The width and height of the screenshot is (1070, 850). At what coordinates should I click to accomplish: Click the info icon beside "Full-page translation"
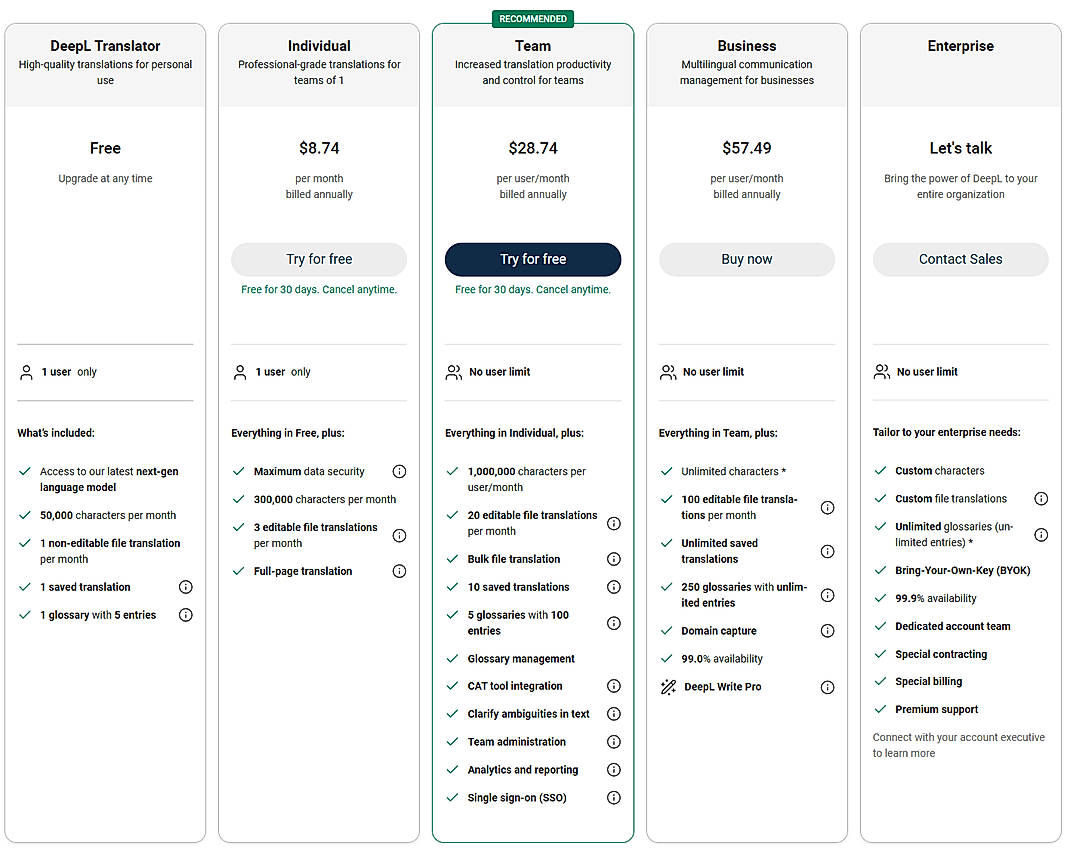(x=400, y=571)
